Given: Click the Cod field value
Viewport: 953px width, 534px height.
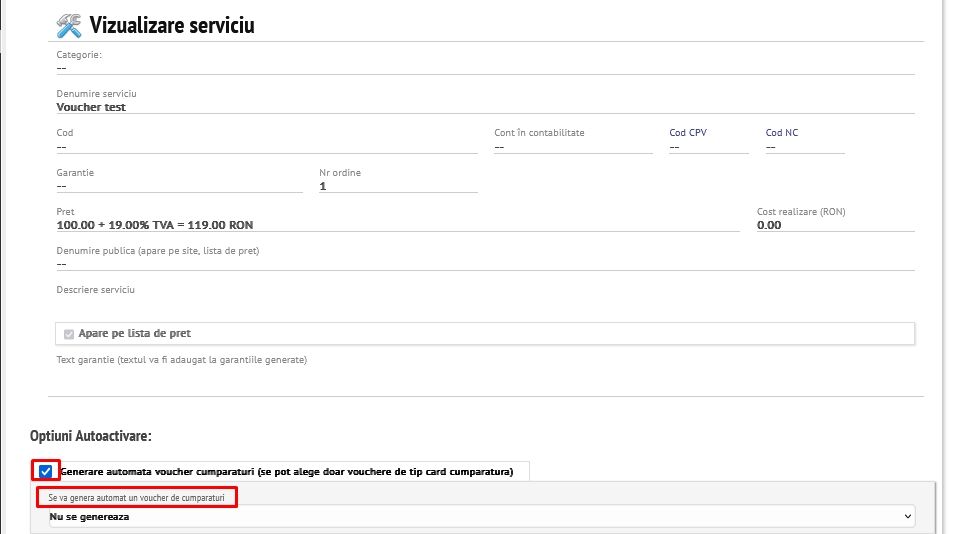Looking at the screenshot, I should coord(62,147).
